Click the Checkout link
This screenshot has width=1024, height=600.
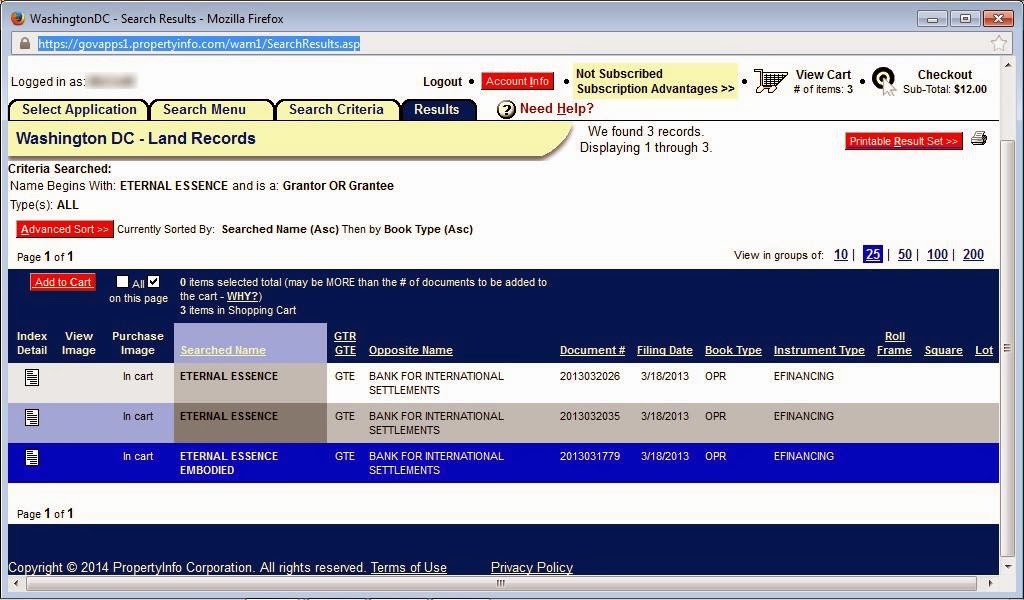point(944,75)
